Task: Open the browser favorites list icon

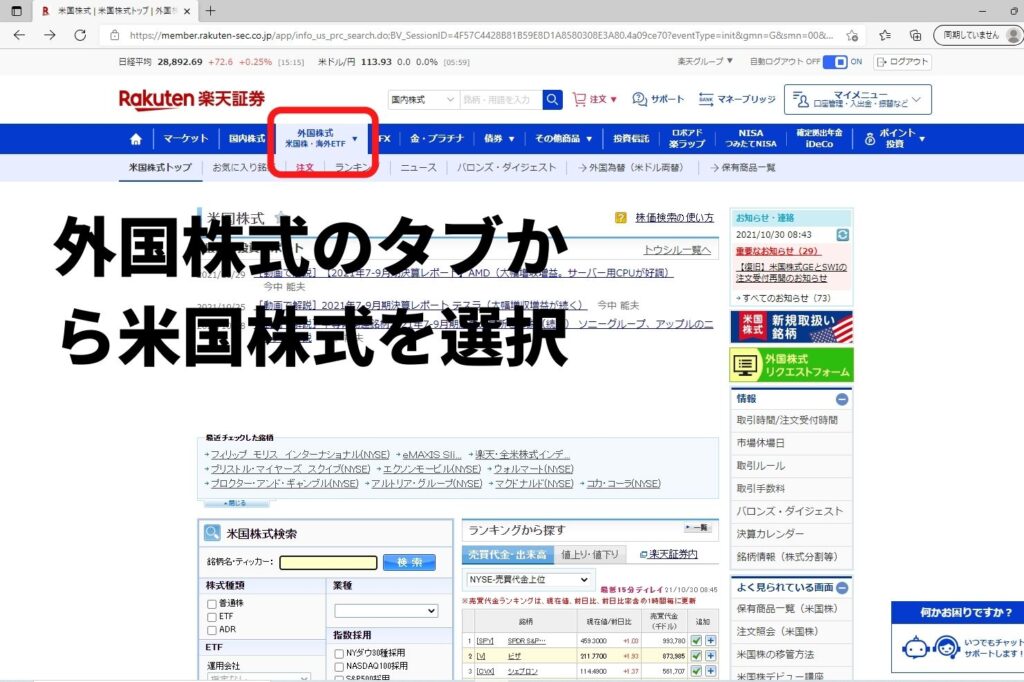Action: (885, 35)
